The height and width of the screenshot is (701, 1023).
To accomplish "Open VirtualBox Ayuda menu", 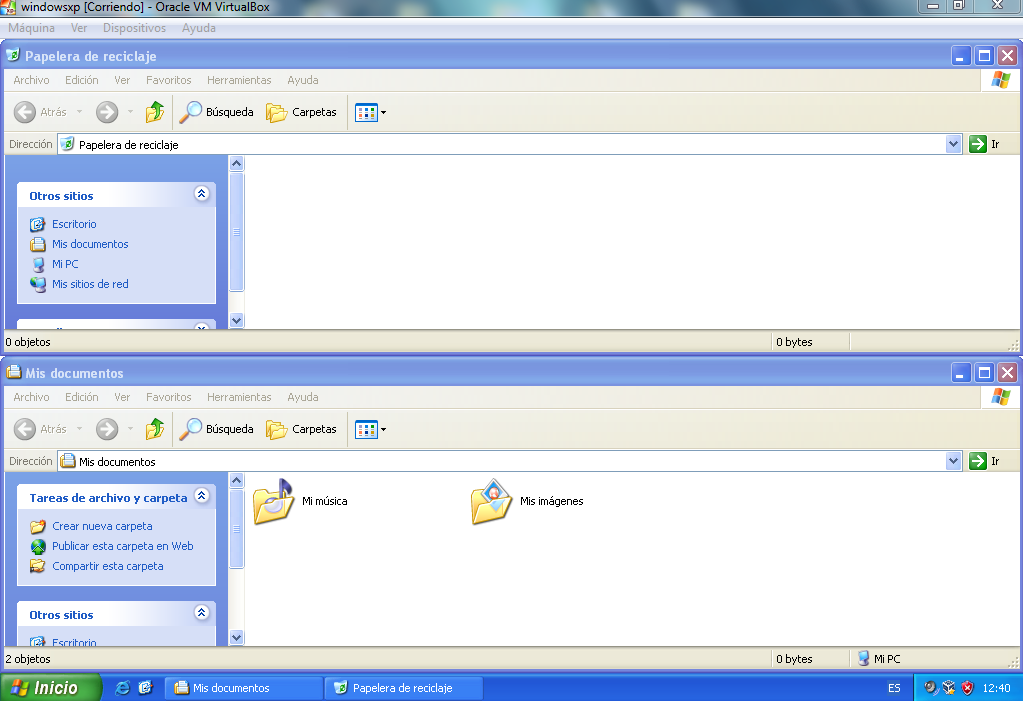I will click(x=199, y=28).
